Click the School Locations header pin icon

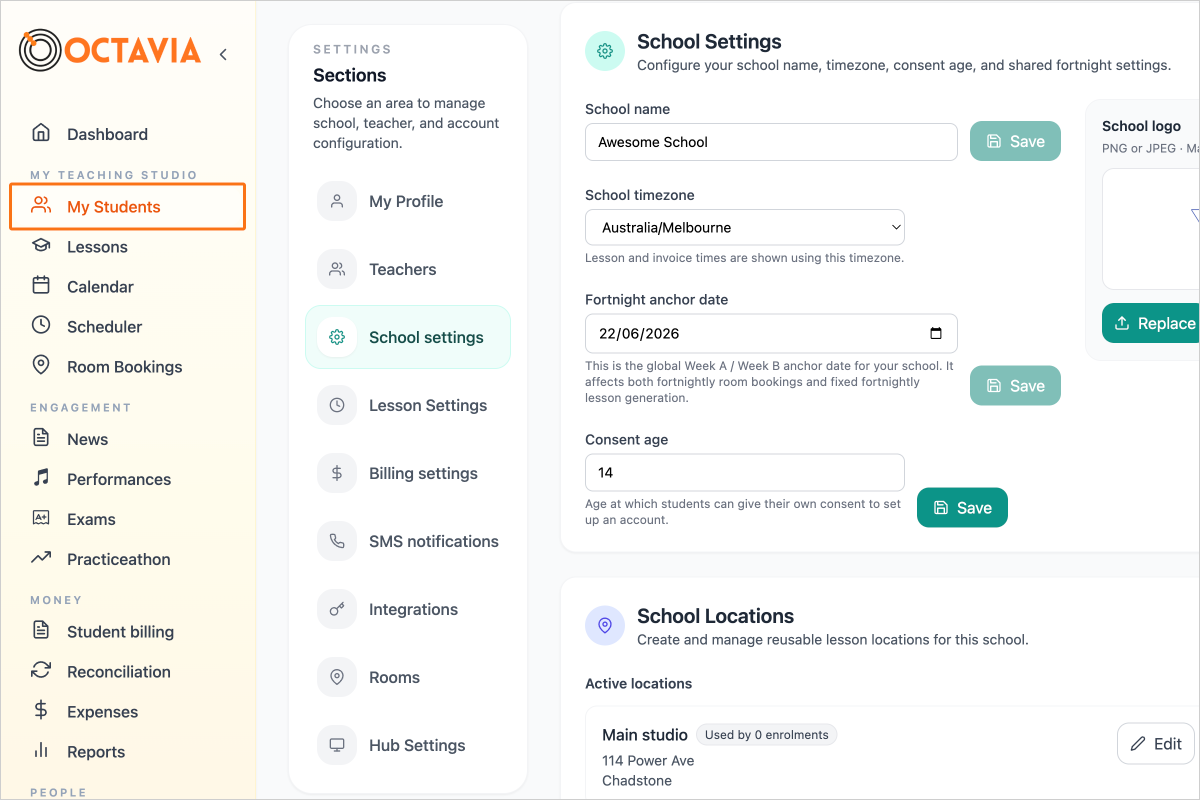pyautogui.click(x=605, y=625)
